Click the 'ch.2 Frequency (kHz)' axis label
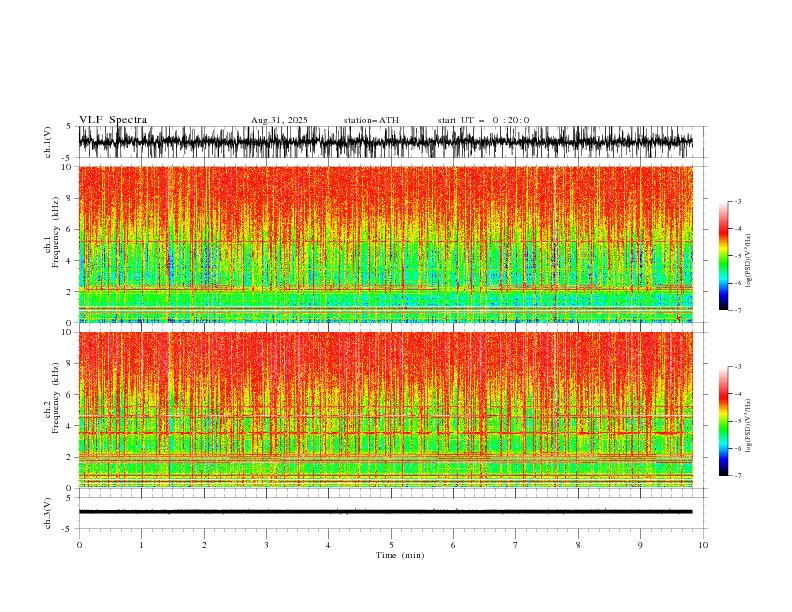 click(x=53, y=398)
